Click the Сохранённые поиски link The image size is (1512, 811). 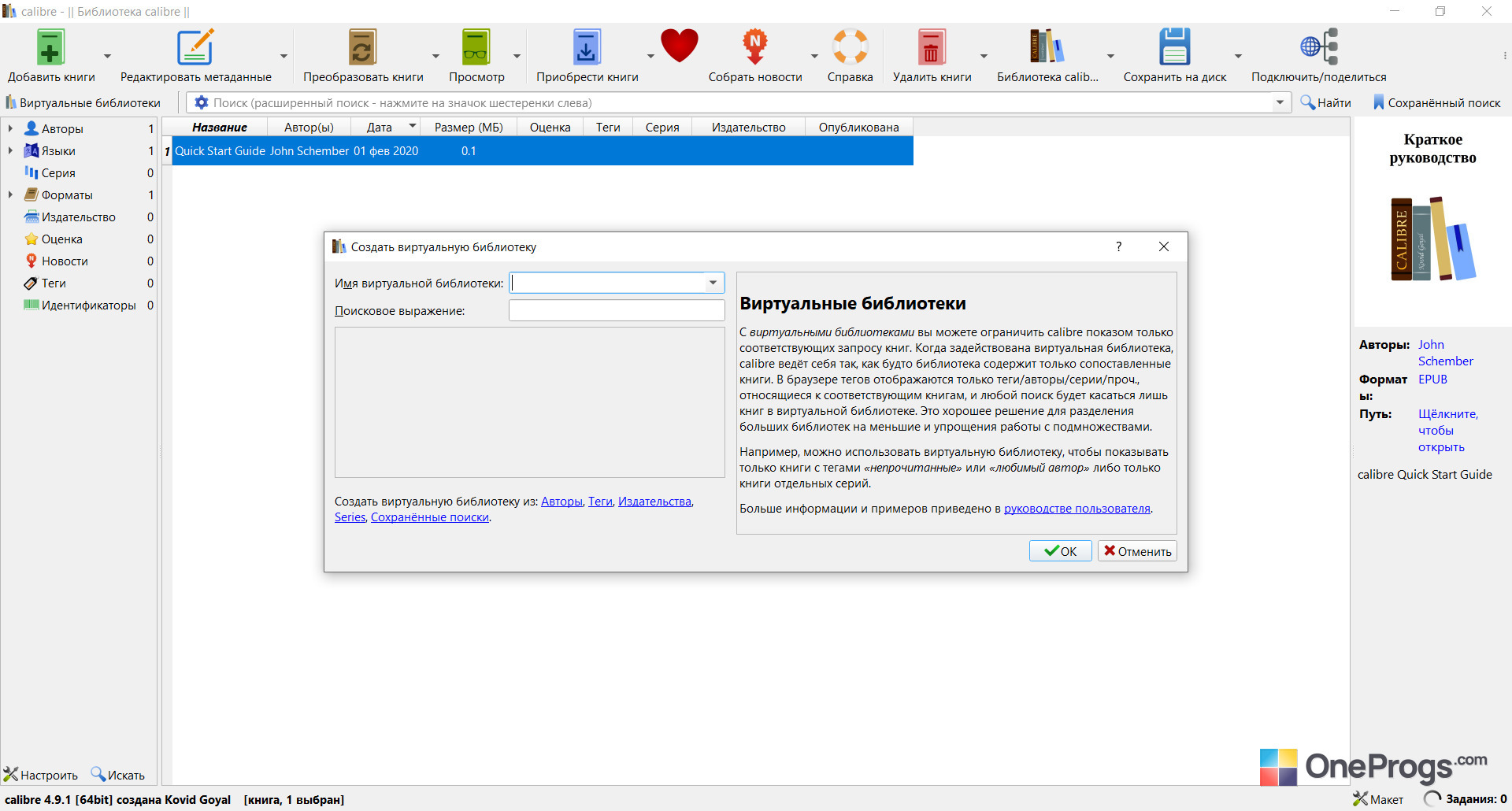pos(430,517)
